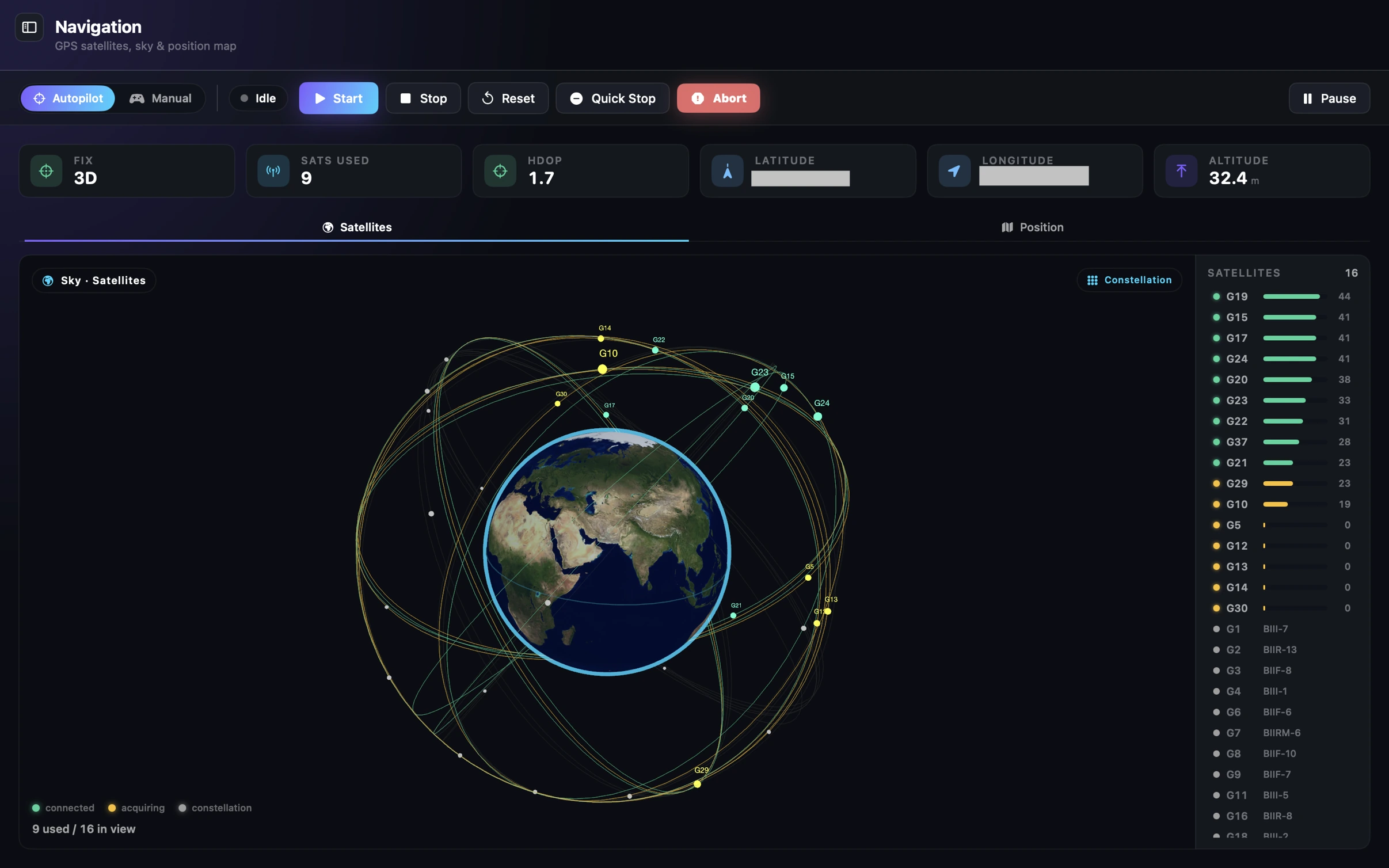Click the Start button
Screen dimensions: 1389x868
click(x=338, y=98)
